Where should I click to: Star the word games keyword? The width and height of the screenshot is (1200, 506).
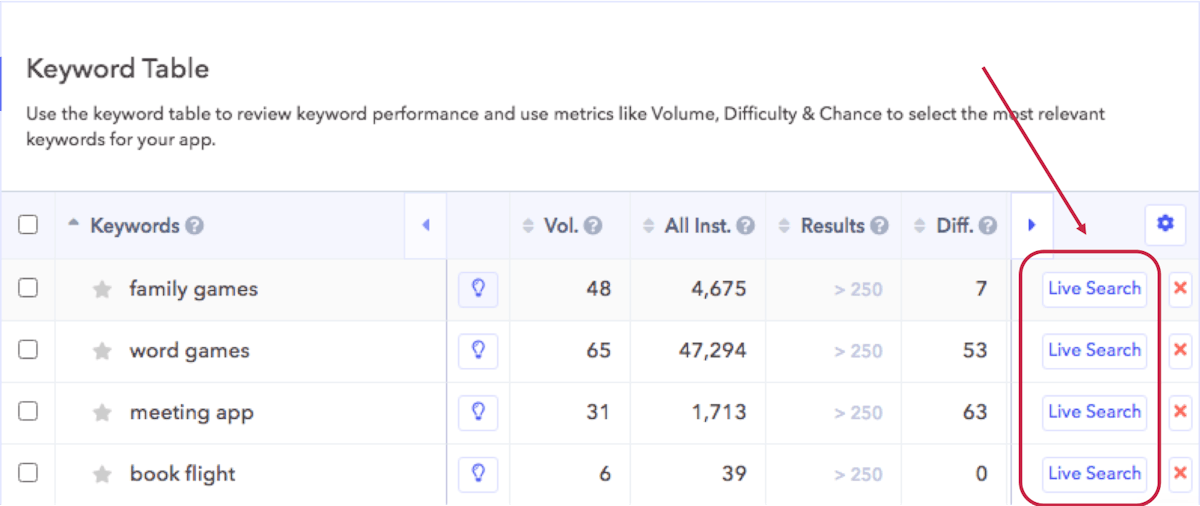click(x=101, y=351)
